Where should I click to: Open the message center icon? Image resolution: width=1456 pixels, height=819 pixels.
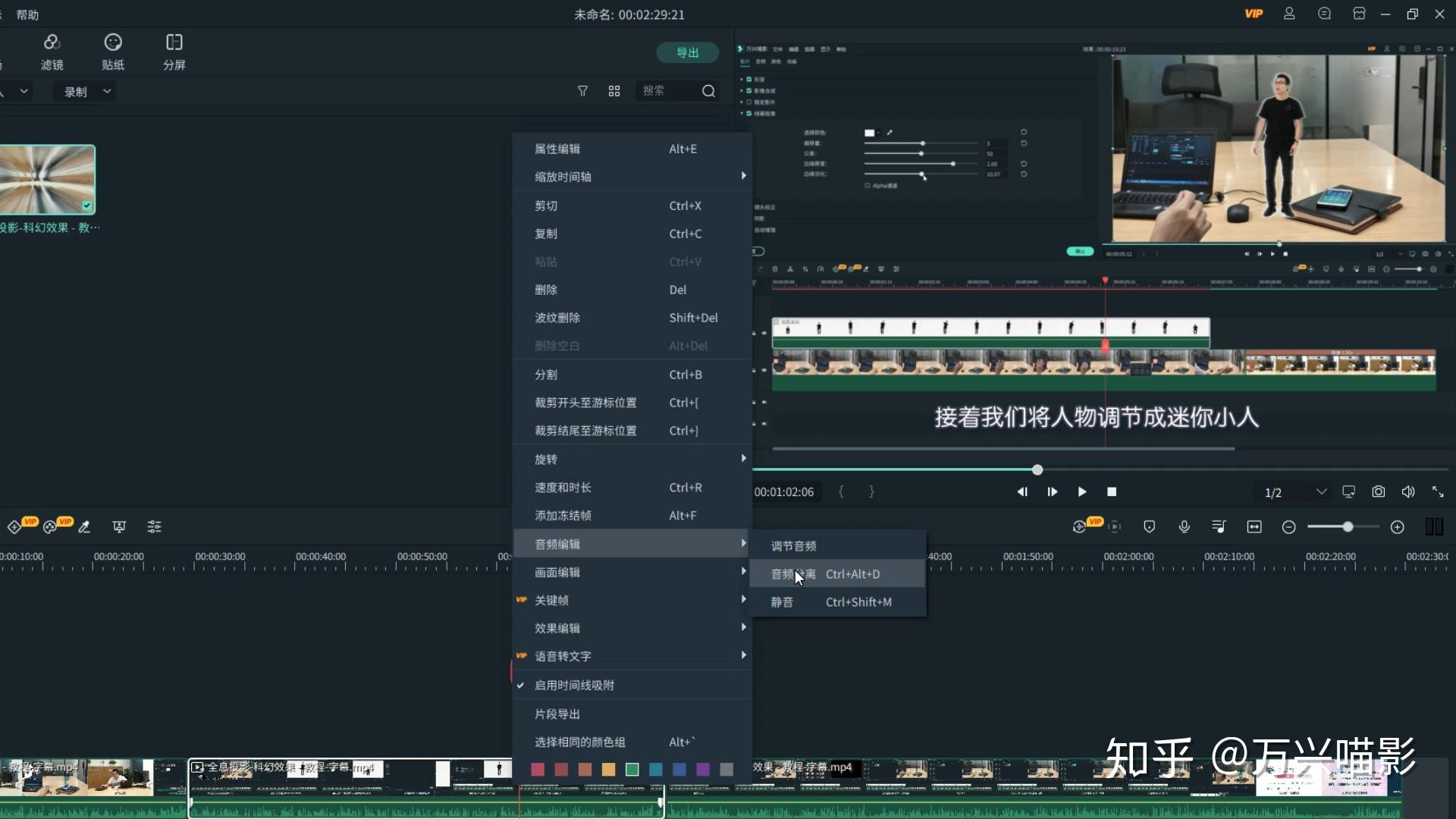pos(1324,14)
